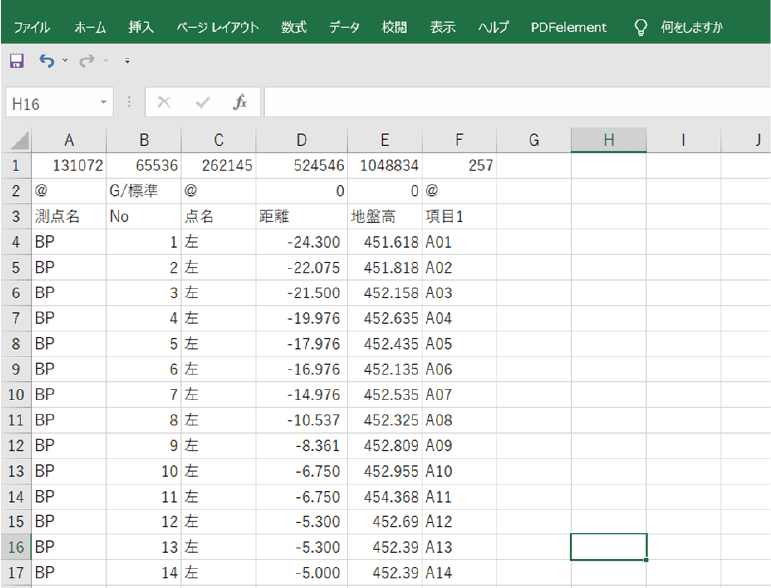Click cell containing 131072
Screen dimensions: 771x588
pos(69,165)
